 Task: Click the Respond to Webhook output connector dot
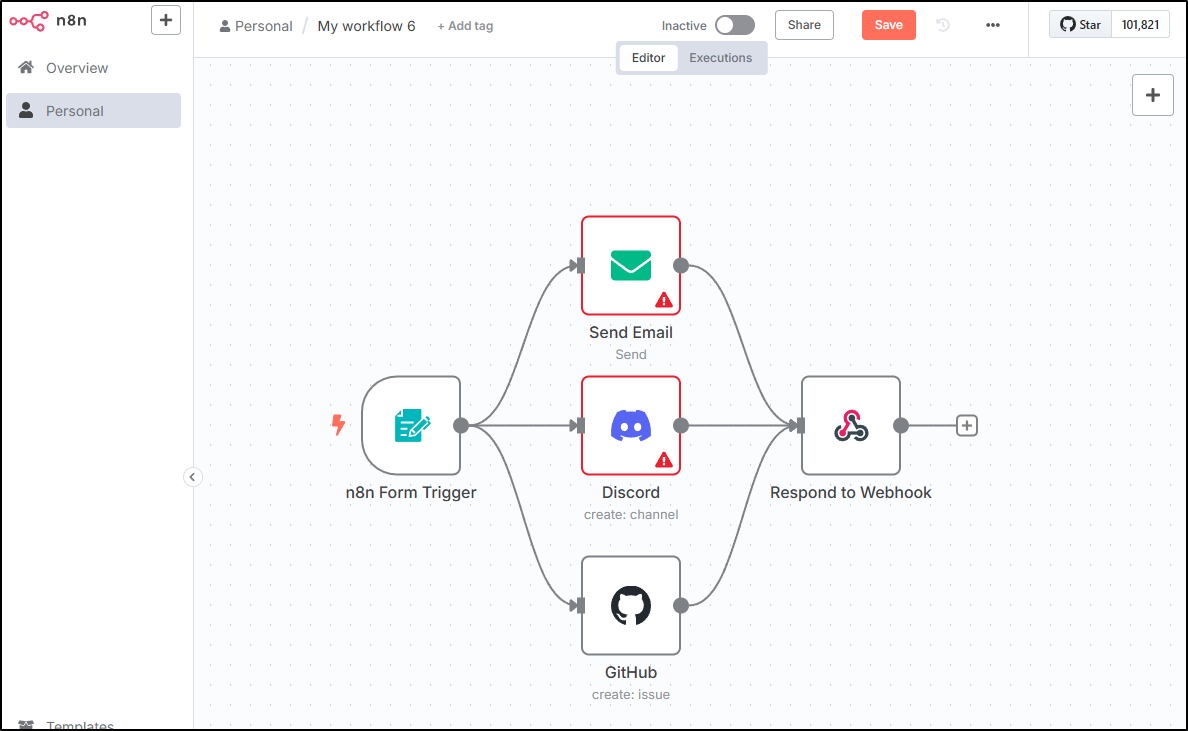tap(901, 426)
